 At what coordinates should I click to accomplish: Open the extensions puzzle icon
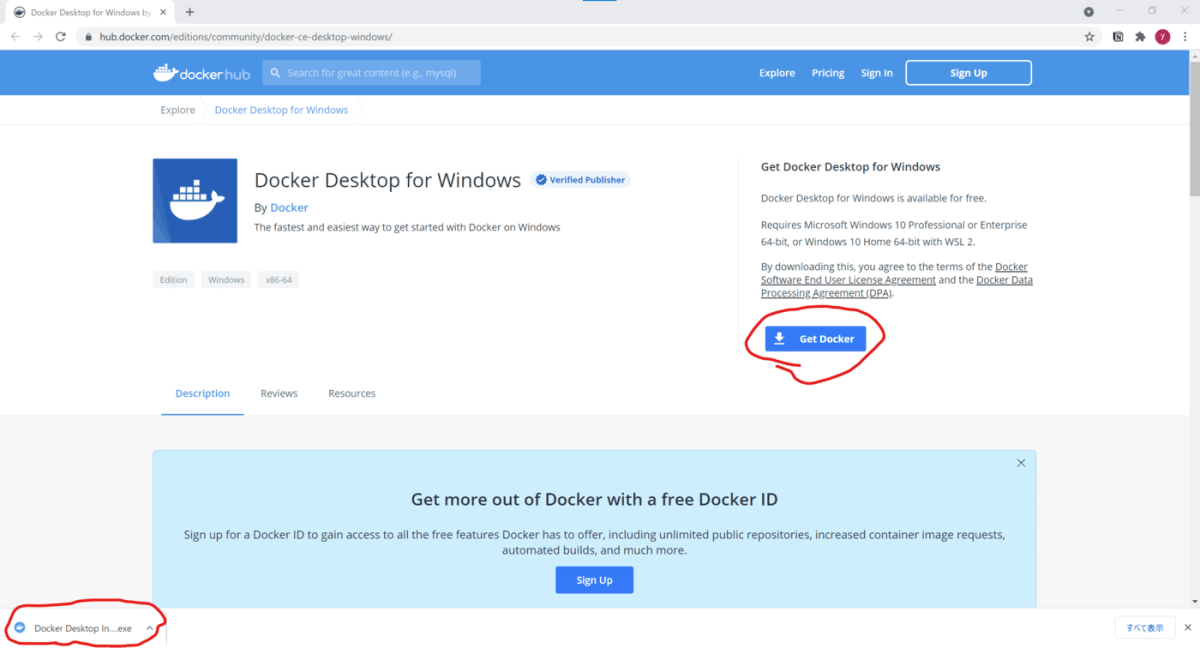[x=1140, y=36]
